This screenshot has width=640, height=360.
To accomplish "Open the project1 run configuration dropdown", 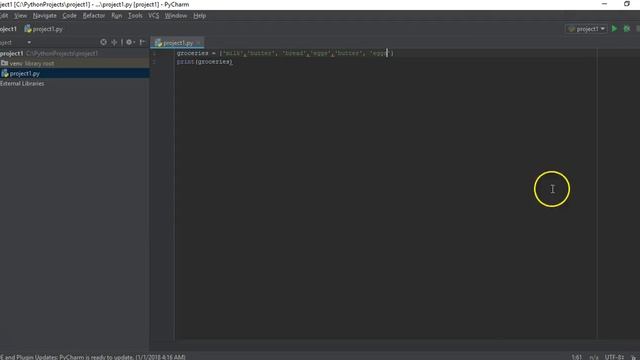I will coord(586,29).
